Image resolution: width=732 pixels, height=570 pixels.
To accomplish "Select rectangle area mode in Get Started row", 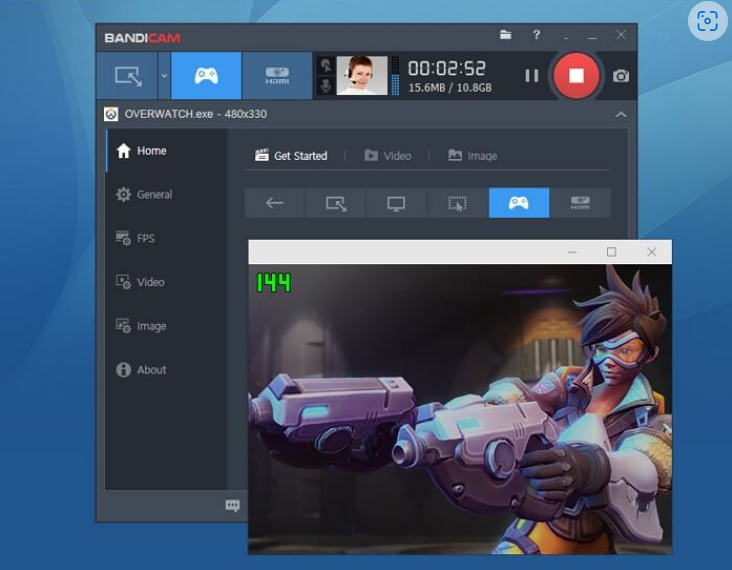I will point(336,203).
